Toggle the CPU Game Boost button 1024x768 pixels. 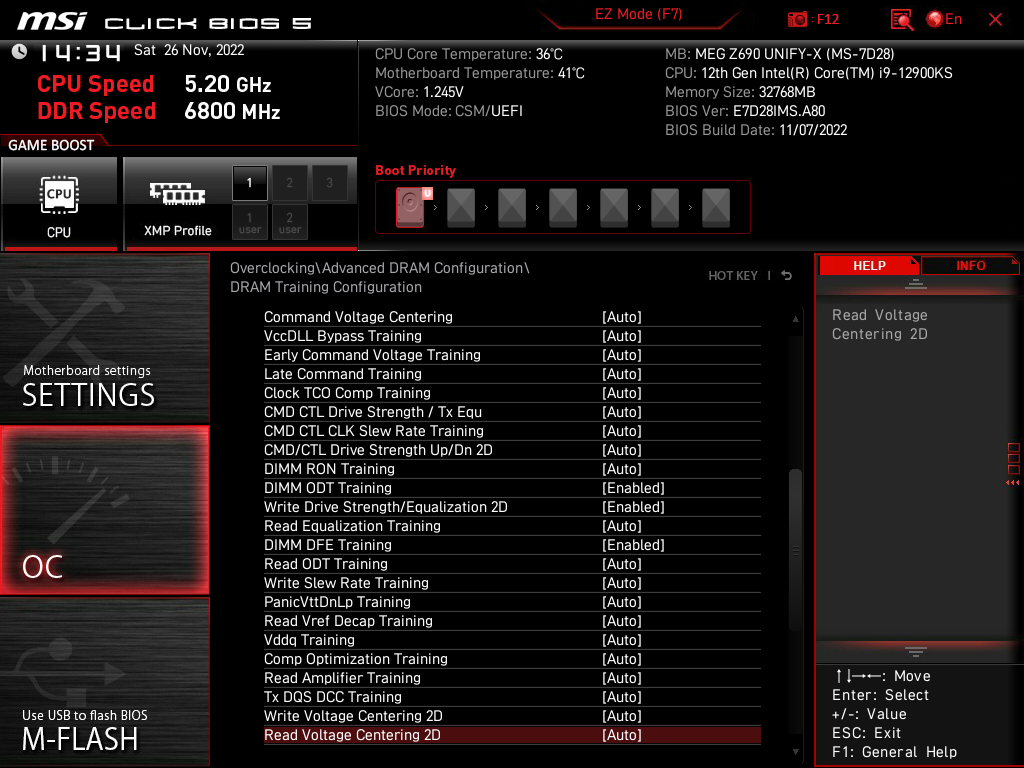[59, 204]
